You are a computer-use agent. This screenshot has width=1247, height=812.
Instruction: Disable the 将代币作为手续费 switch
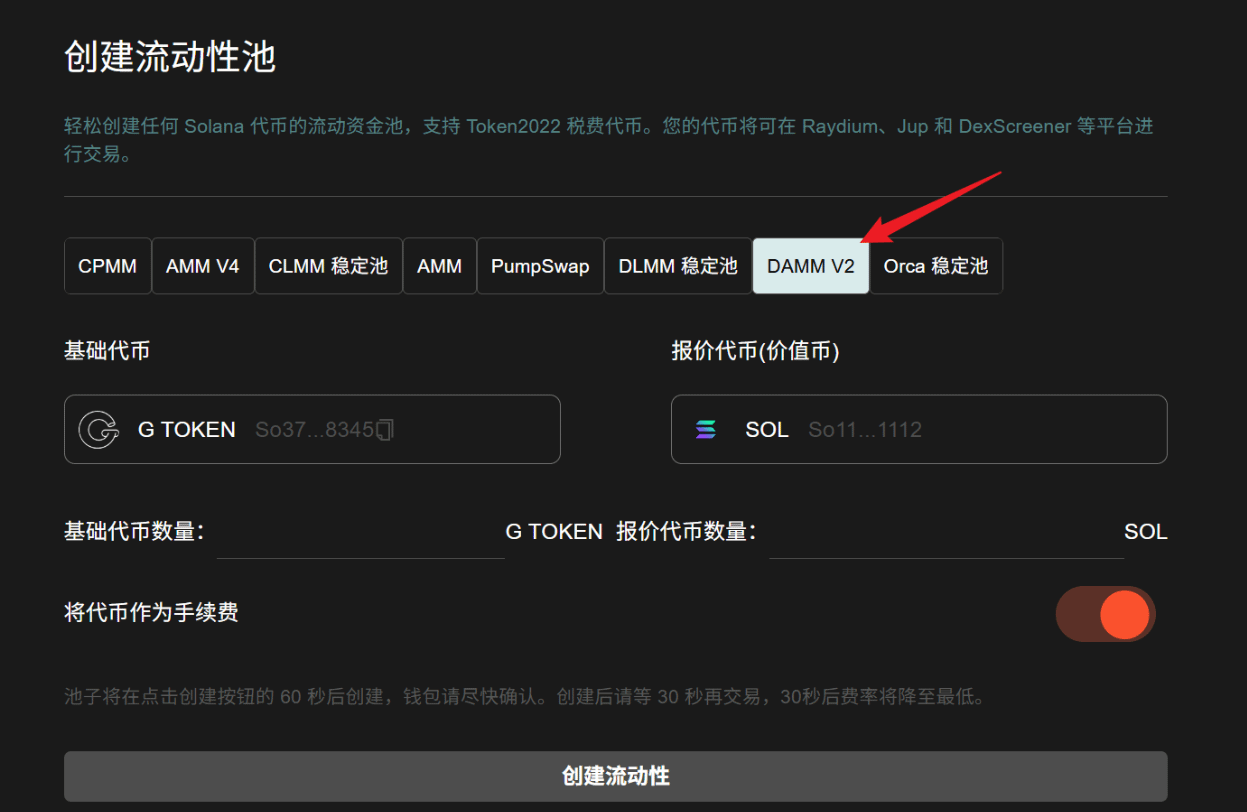click(x=1105, y=614)
